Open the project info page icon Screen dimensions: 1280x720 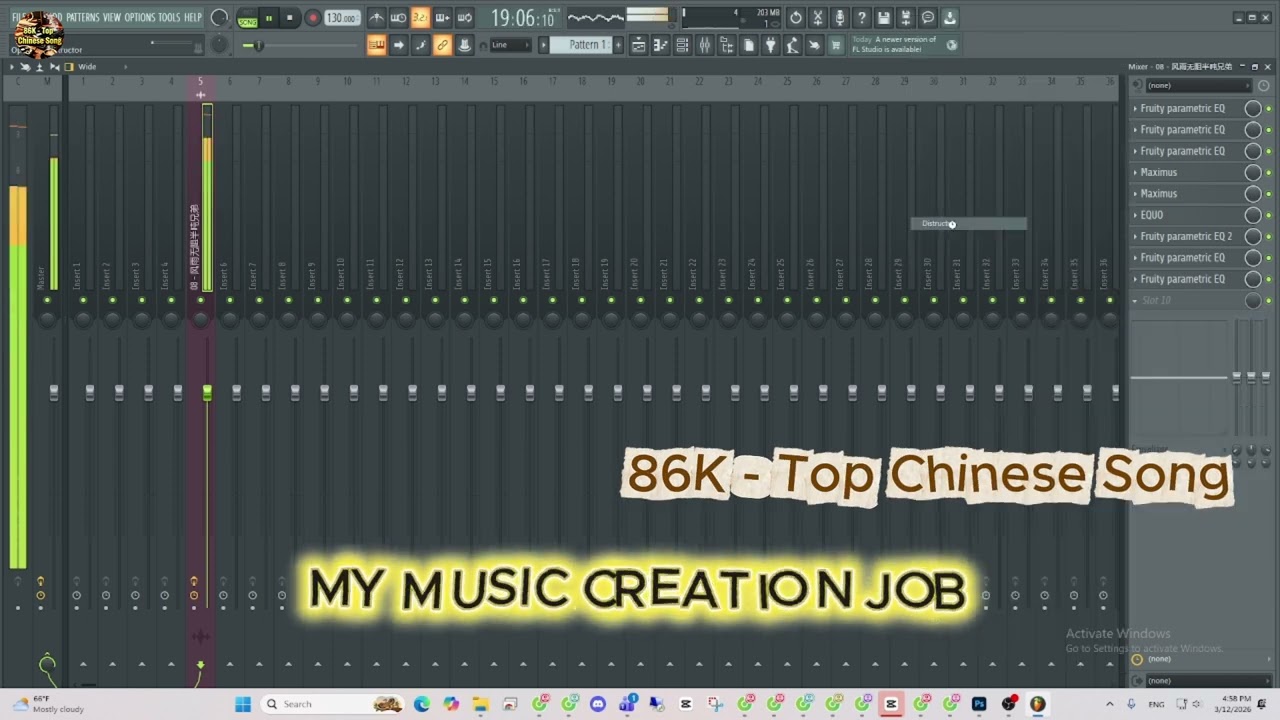tap(748, 45)
